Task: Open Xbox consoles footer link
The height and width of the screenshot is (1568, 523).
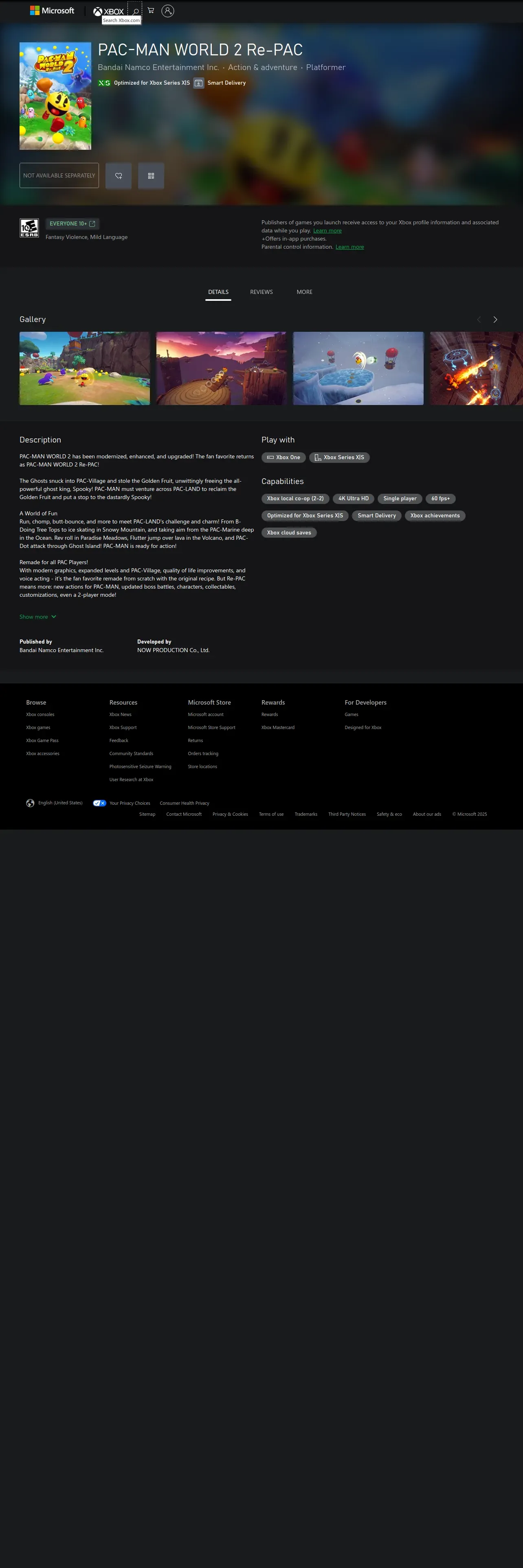Action: [x=40, y=715]
